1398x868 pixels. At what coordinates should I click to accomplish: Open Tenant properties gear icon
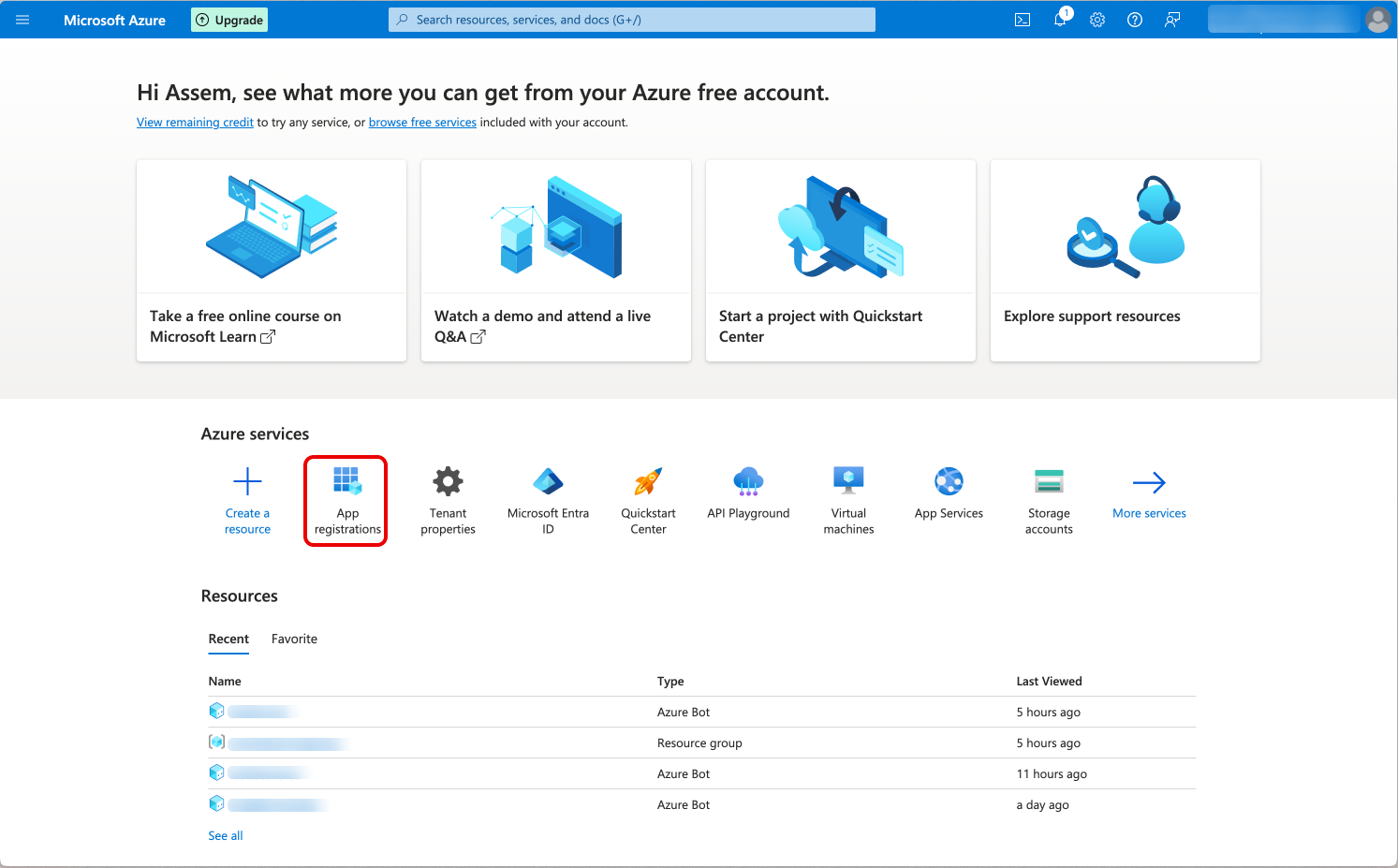click(x=448, y=481)
